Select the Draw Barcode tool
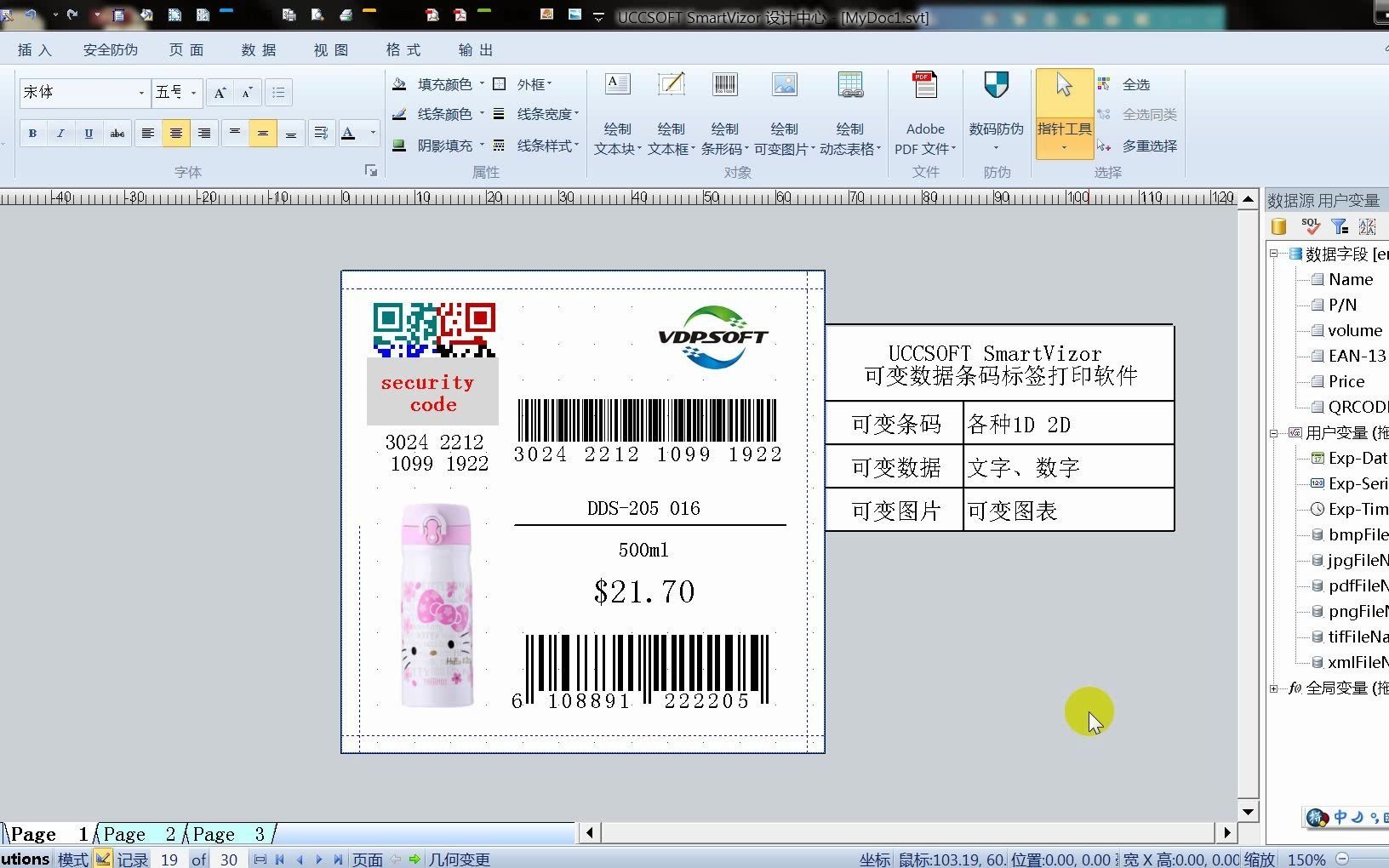The height and width of the screenshot is (868, 1389). 724,114
